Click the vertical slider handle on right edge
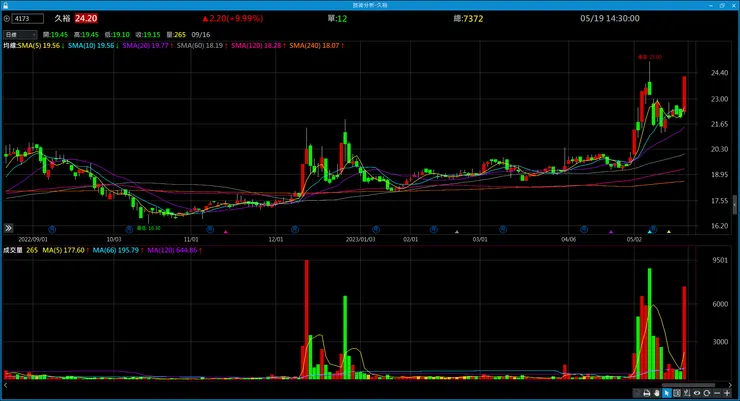Viewport: 740px width, 401px height. (735, 204)
